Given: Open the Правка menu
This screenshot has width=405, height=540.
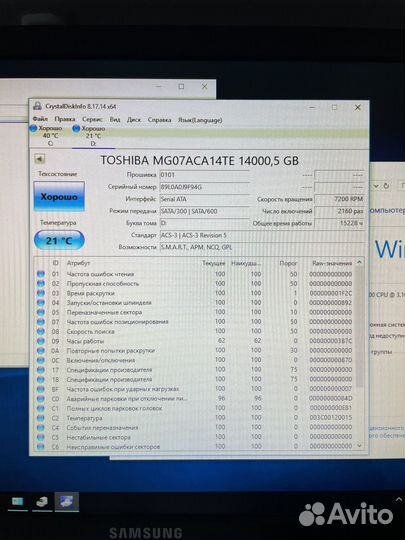Looking at the screenshot, I should [64, 119].
